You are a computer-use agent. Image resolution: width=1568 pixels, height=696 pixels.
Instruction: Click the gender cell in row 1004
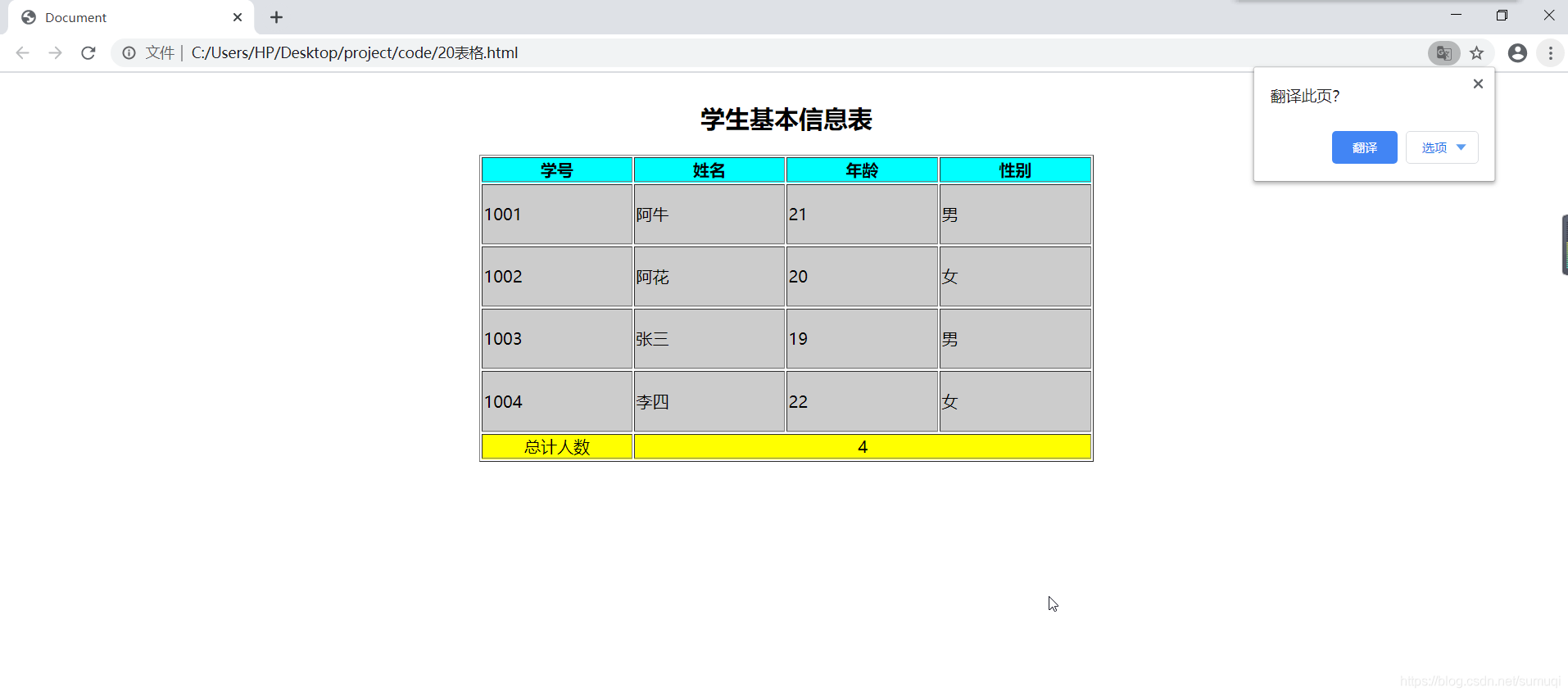(x=1015, y=401)
